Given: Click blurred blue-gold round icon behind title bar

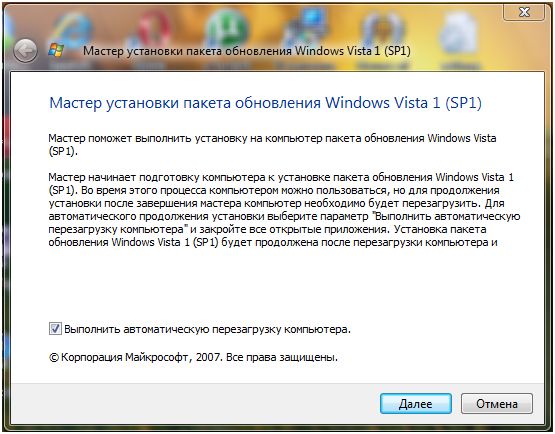Looking at the screenshot, I should tap(382, 31).
